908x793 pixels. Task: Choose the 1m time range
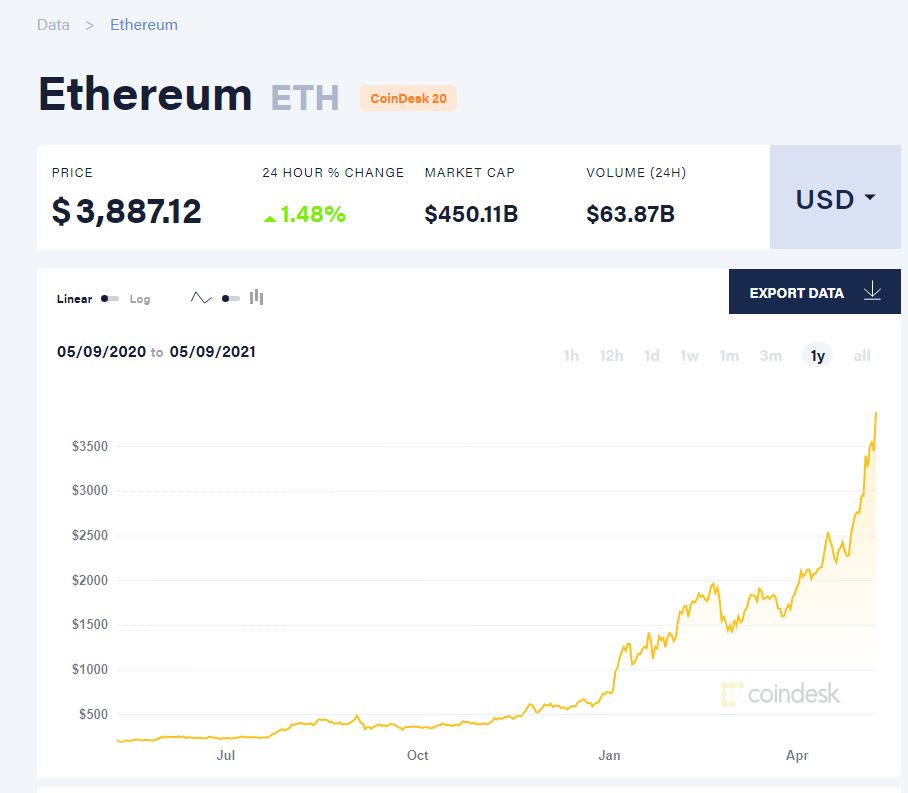pos(730,356)
